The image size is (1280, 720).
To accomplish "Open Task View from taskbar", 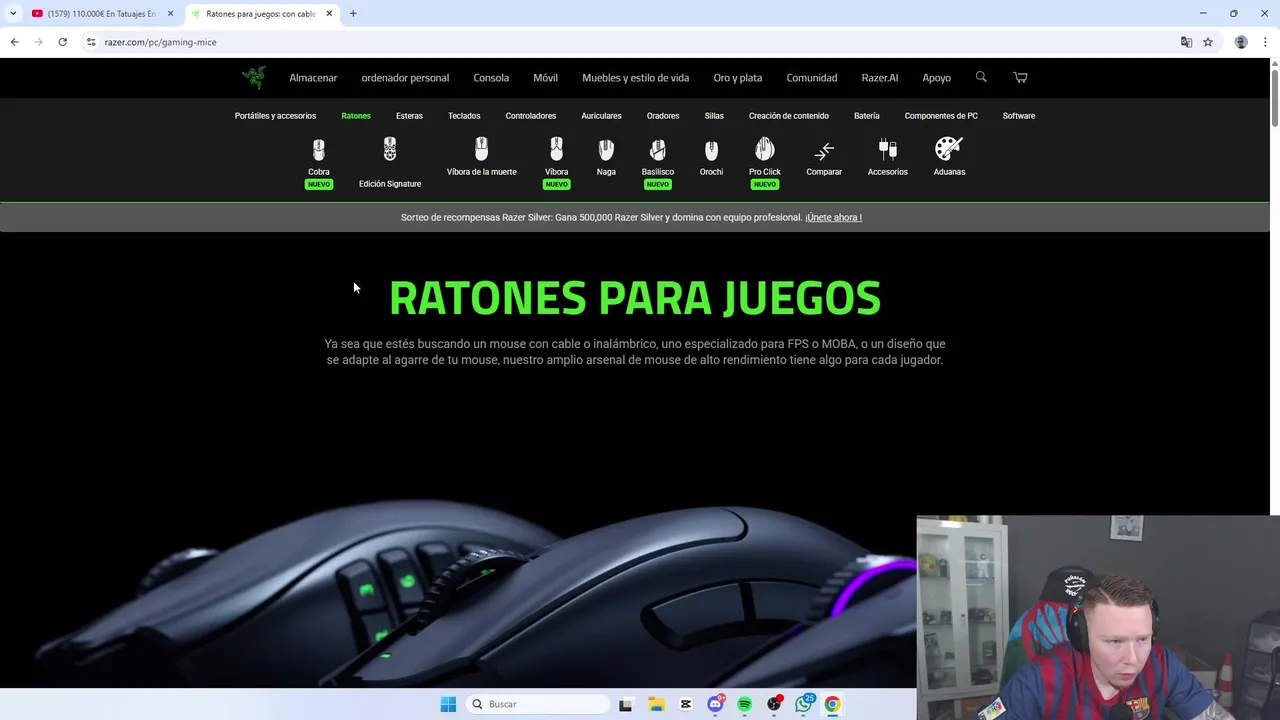I will [626, 704].
